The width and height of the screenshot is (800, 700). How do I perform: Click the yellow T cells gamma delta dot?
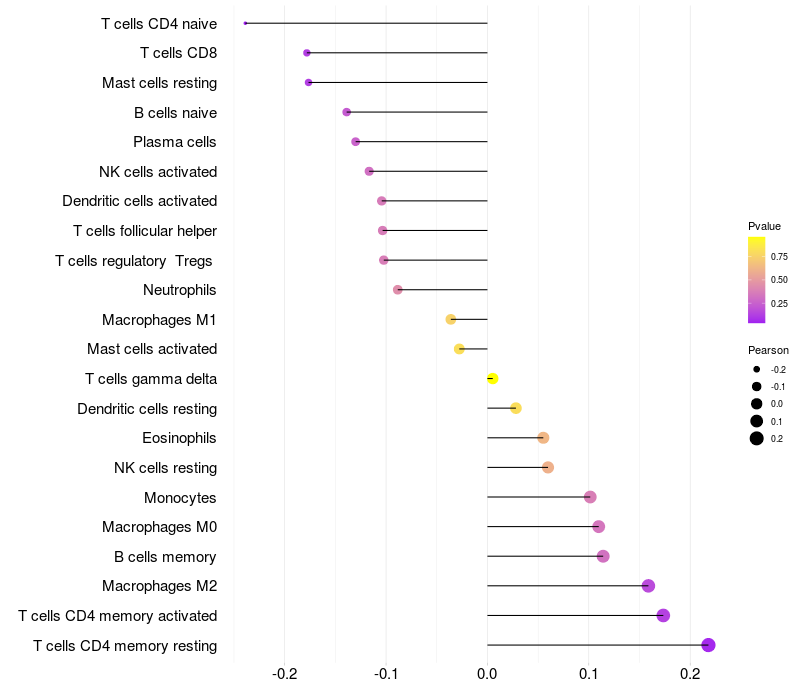coord(492,379)
